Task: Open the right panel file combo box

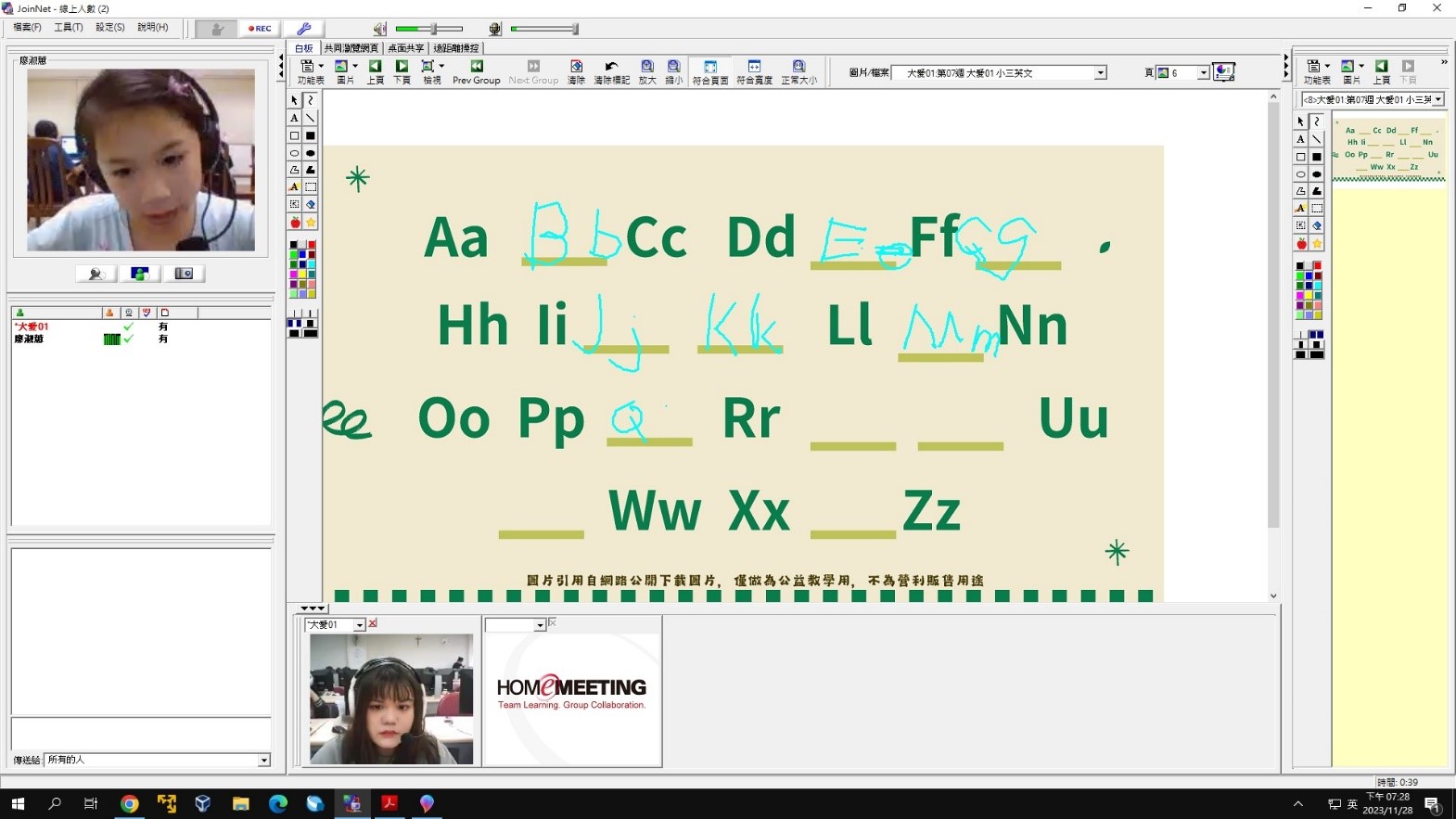Action: (x=1373, y=99)
